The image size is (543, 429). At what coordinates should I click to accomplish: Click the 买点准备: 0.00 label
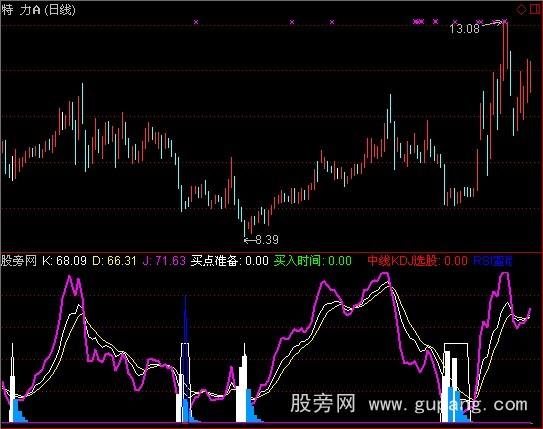pyautogui.click(x=230, y=260)
